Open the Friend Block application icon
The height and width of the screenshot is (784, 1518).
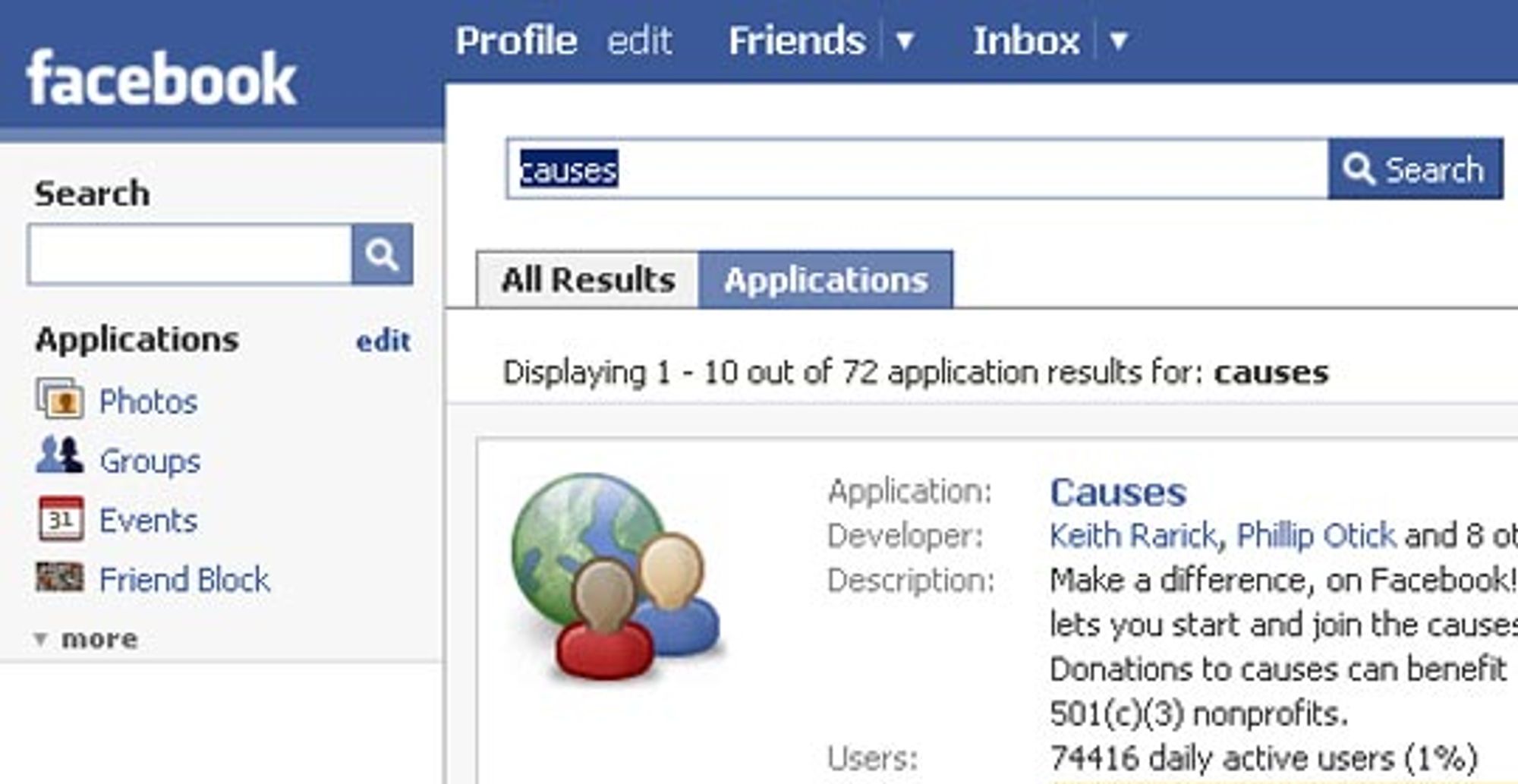click(x=60, y=578)
